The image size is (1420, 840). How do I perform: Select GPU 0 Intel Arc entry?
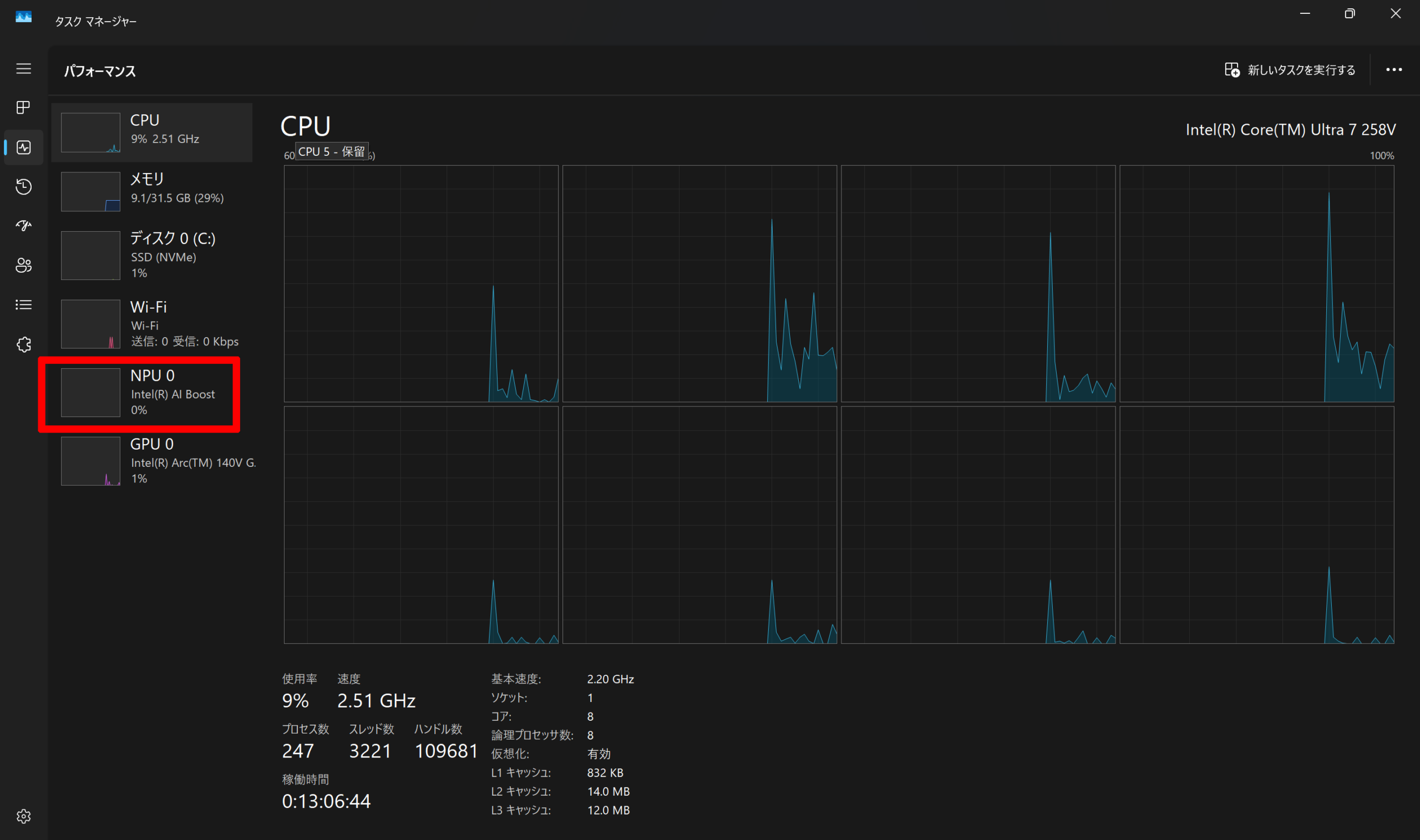click(152, 461)
